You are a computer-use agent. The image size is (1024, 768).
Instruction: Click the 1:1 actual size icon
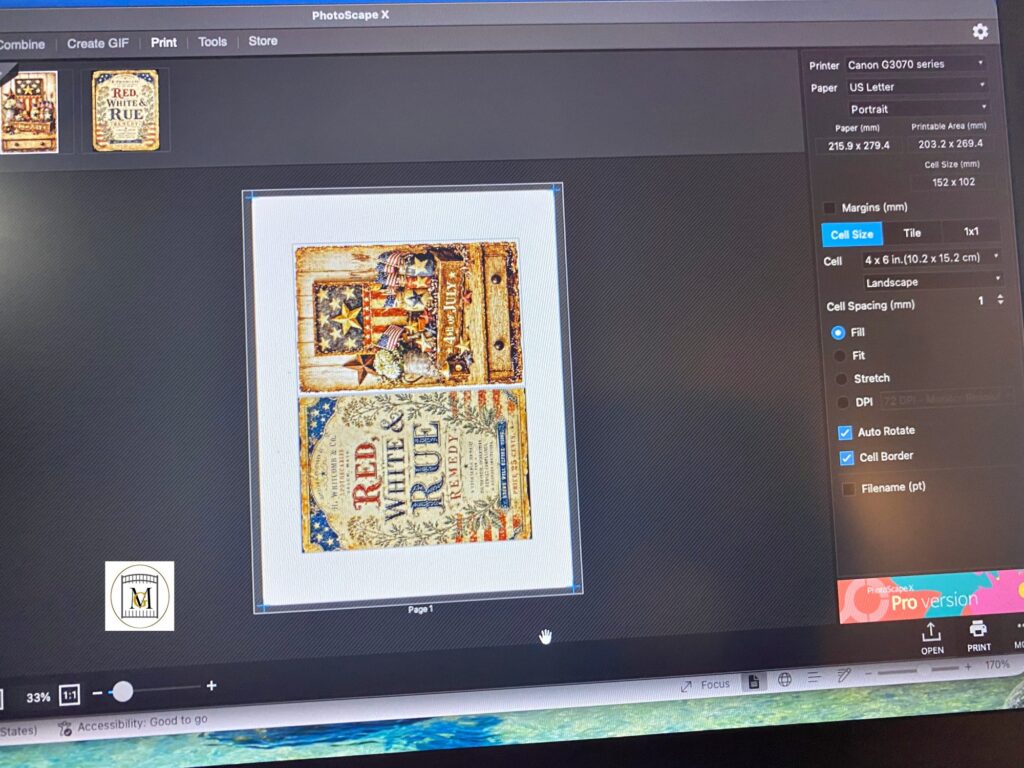[x=70, y=695]
